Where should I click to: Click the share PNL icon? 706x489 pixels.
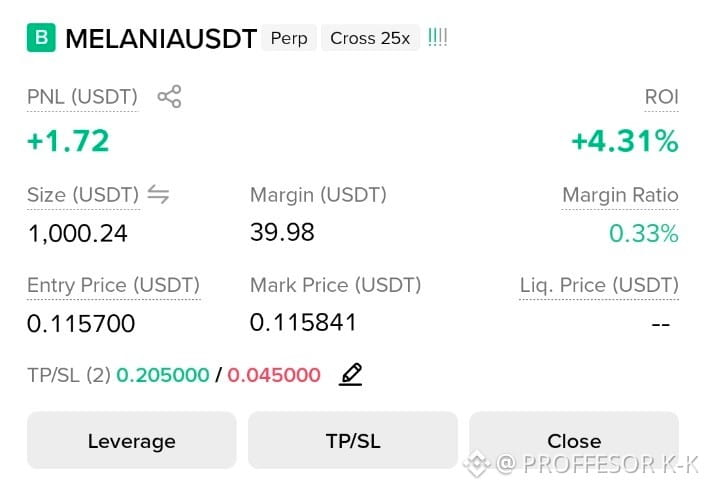tap(169, 96)
